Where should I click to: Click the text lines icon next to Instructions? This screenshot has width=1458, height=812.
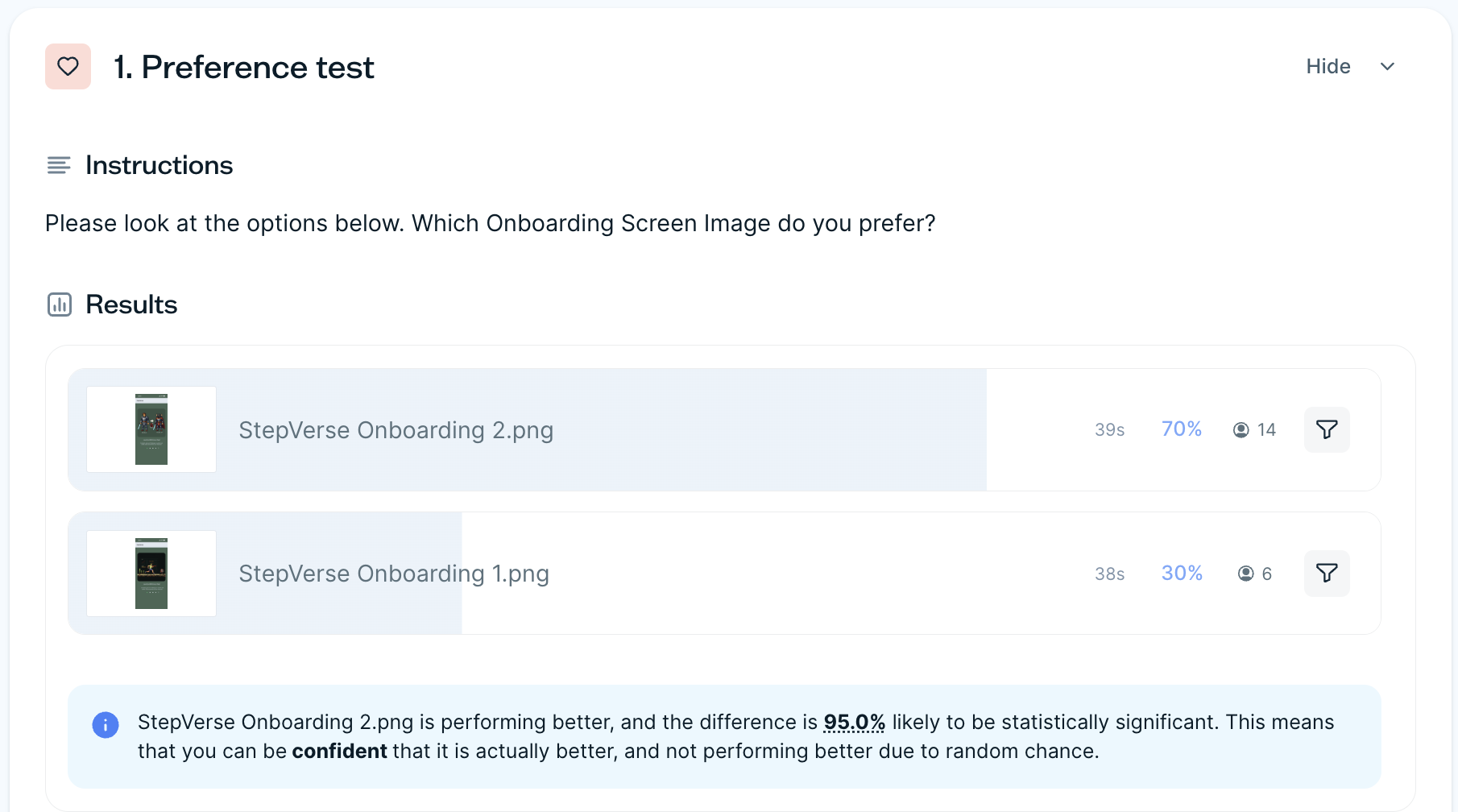click(x=59, y=165)
